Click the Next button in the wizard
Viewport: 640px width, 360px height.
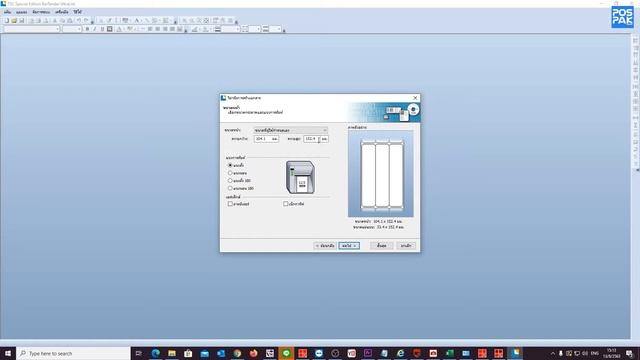click(x=349, y=246)
